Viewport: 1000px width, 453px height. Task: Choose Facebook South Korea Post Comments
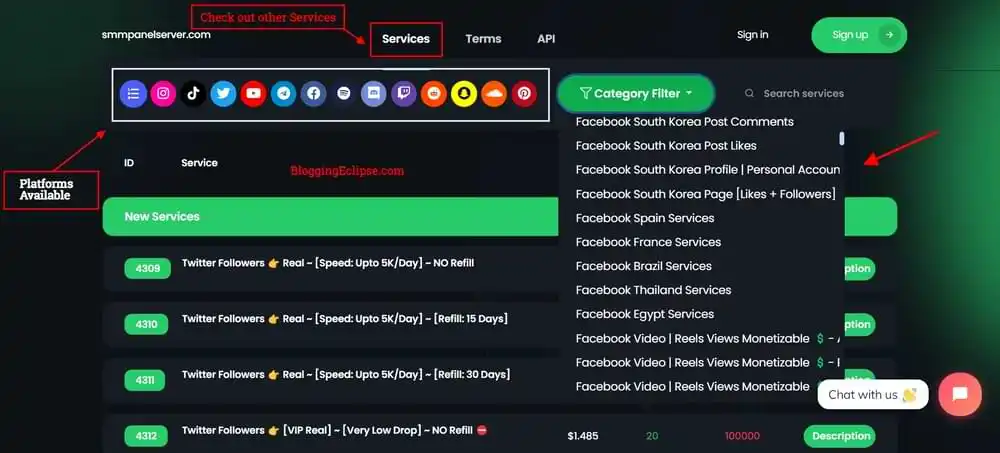(x=684, y=122)
